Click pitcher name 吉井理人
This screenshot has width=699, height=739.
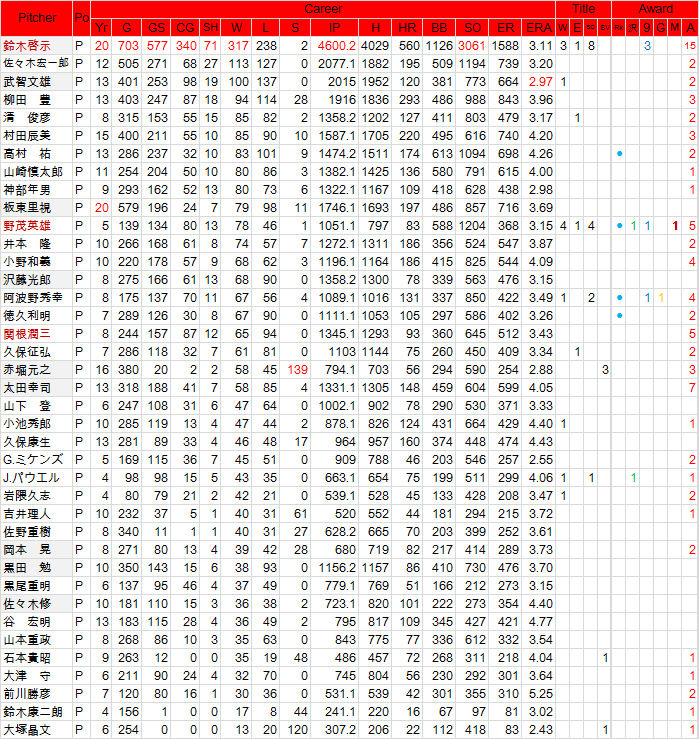click(27, 514)
